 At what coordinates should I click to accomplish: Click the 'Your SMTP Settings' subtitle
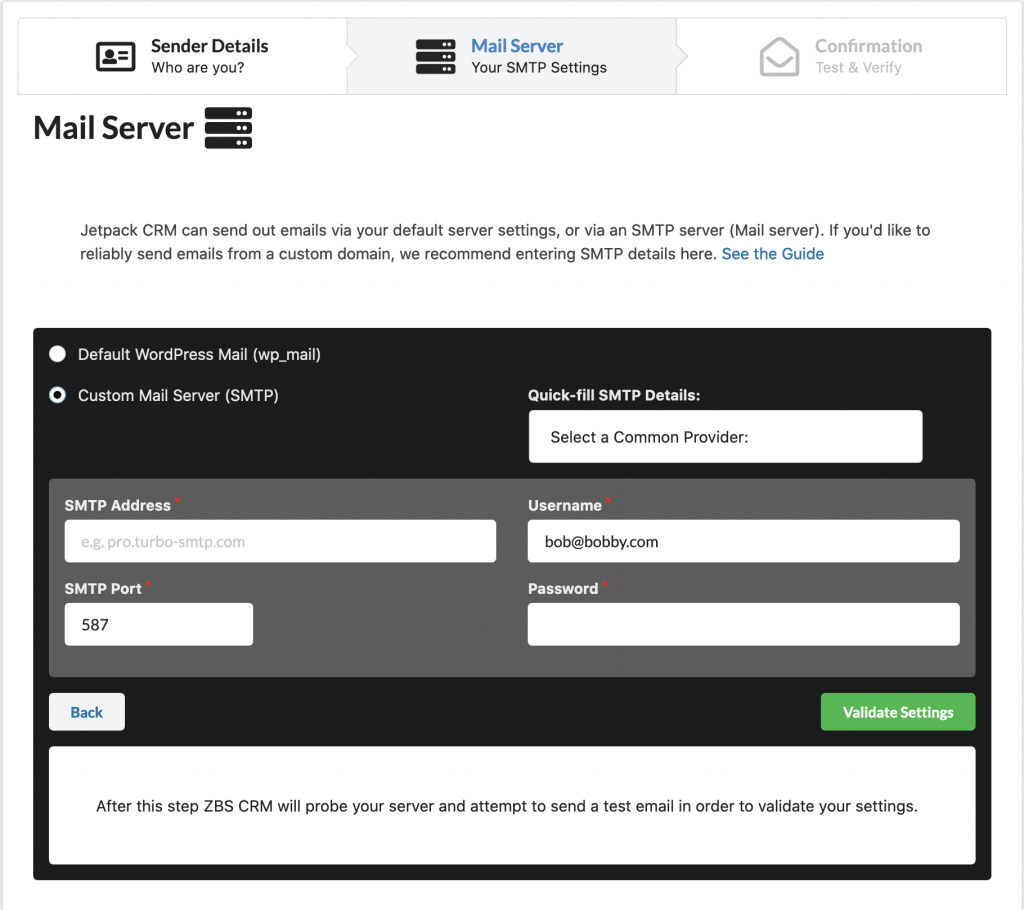(x=539, y=67)
